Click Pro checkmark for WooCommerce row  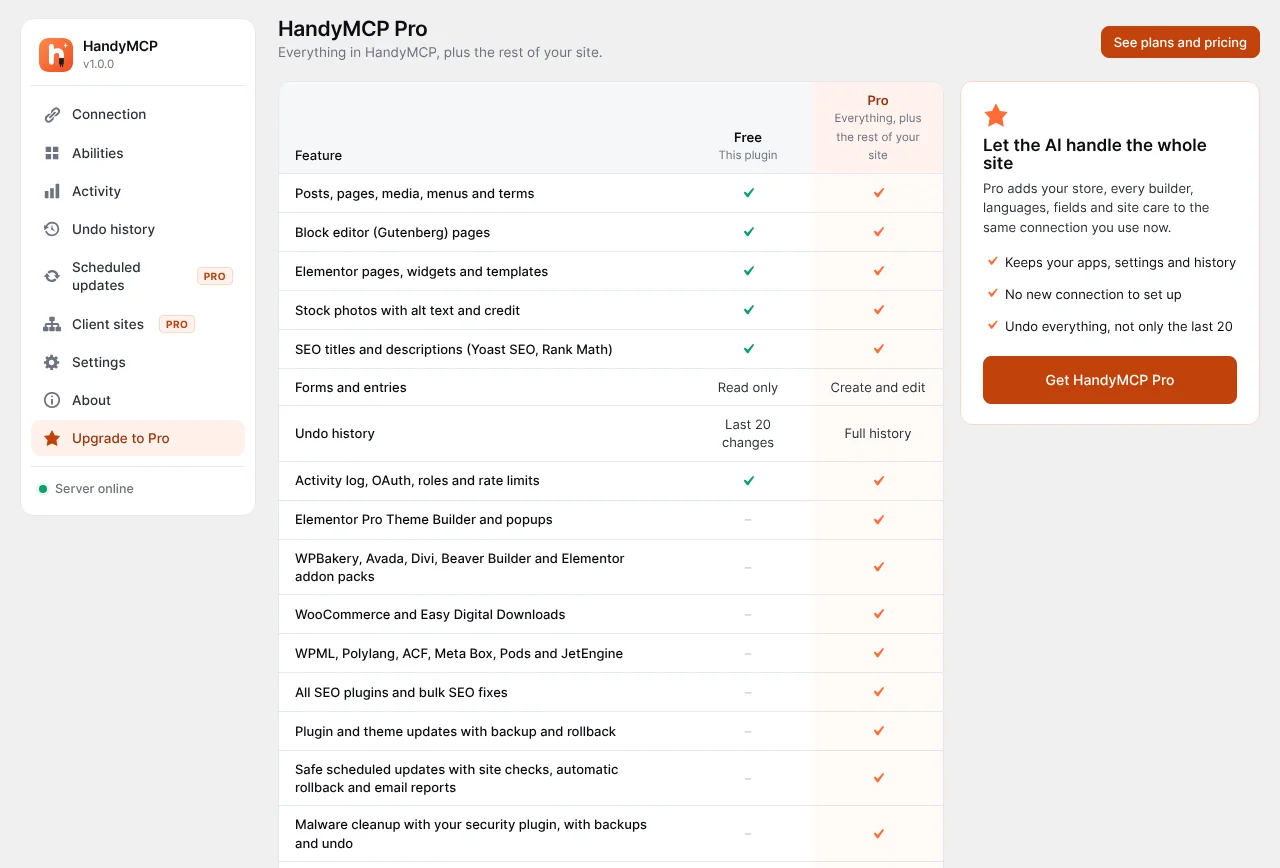[x=878, y=614]
